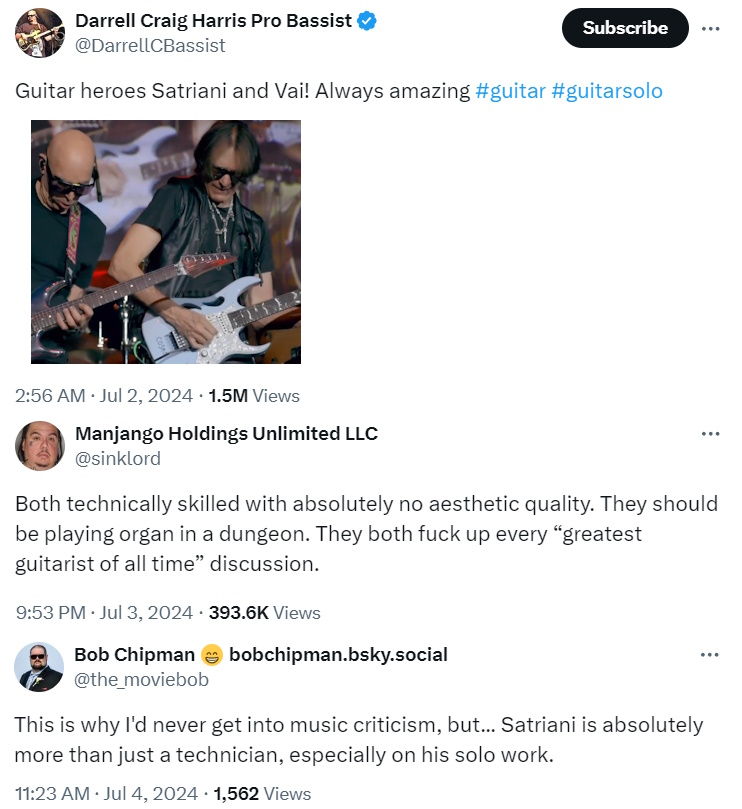
Task: Open the #guitar hashtag
Action: coord(510,91)
